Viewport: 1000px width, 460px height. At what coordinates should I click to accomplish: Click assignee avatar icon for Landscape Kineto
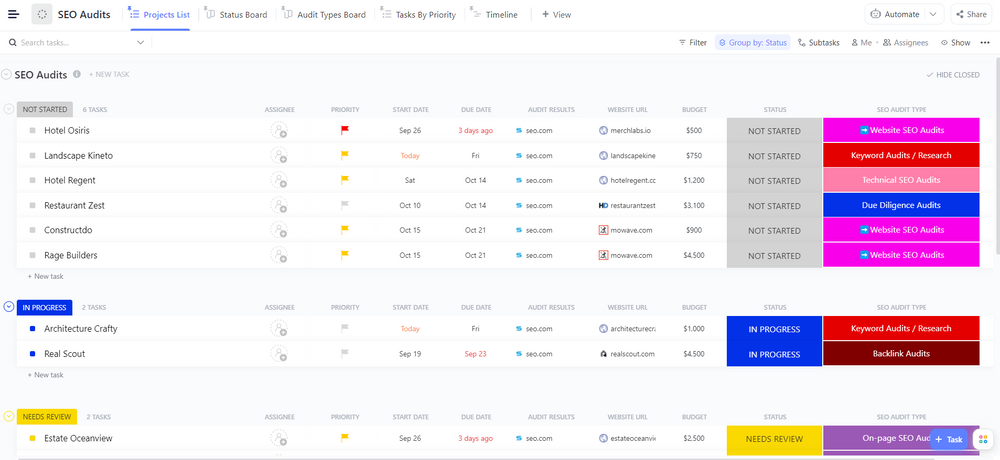click(279, 155)
